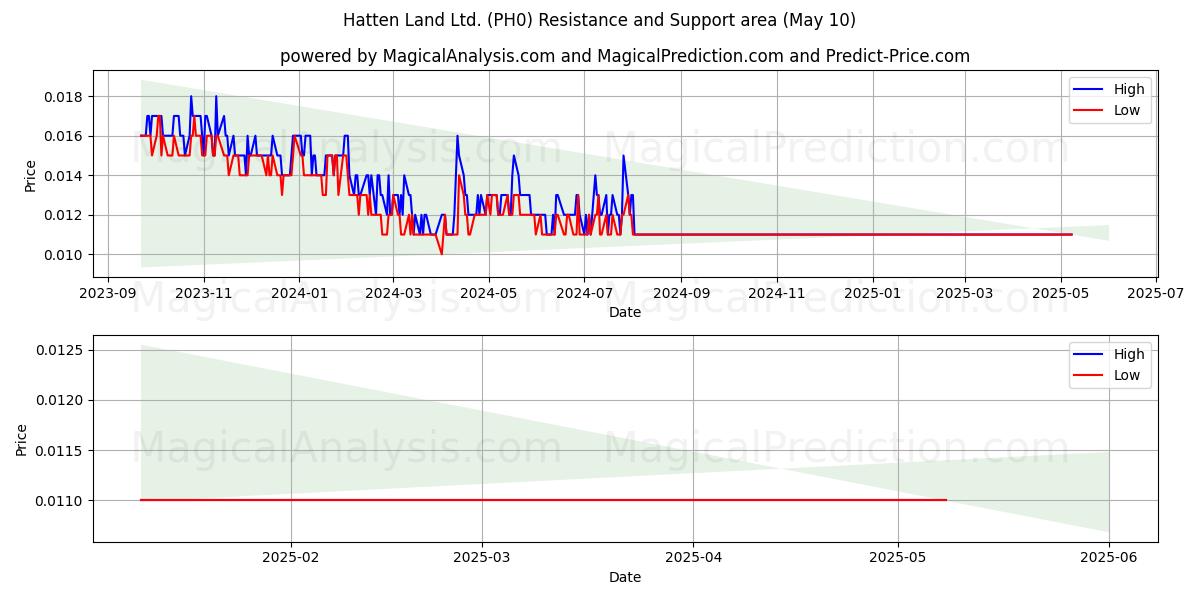The image size is (1200, 600).
Task: Click the top chart date label 2025-01
Action: [x=872, y=294]
